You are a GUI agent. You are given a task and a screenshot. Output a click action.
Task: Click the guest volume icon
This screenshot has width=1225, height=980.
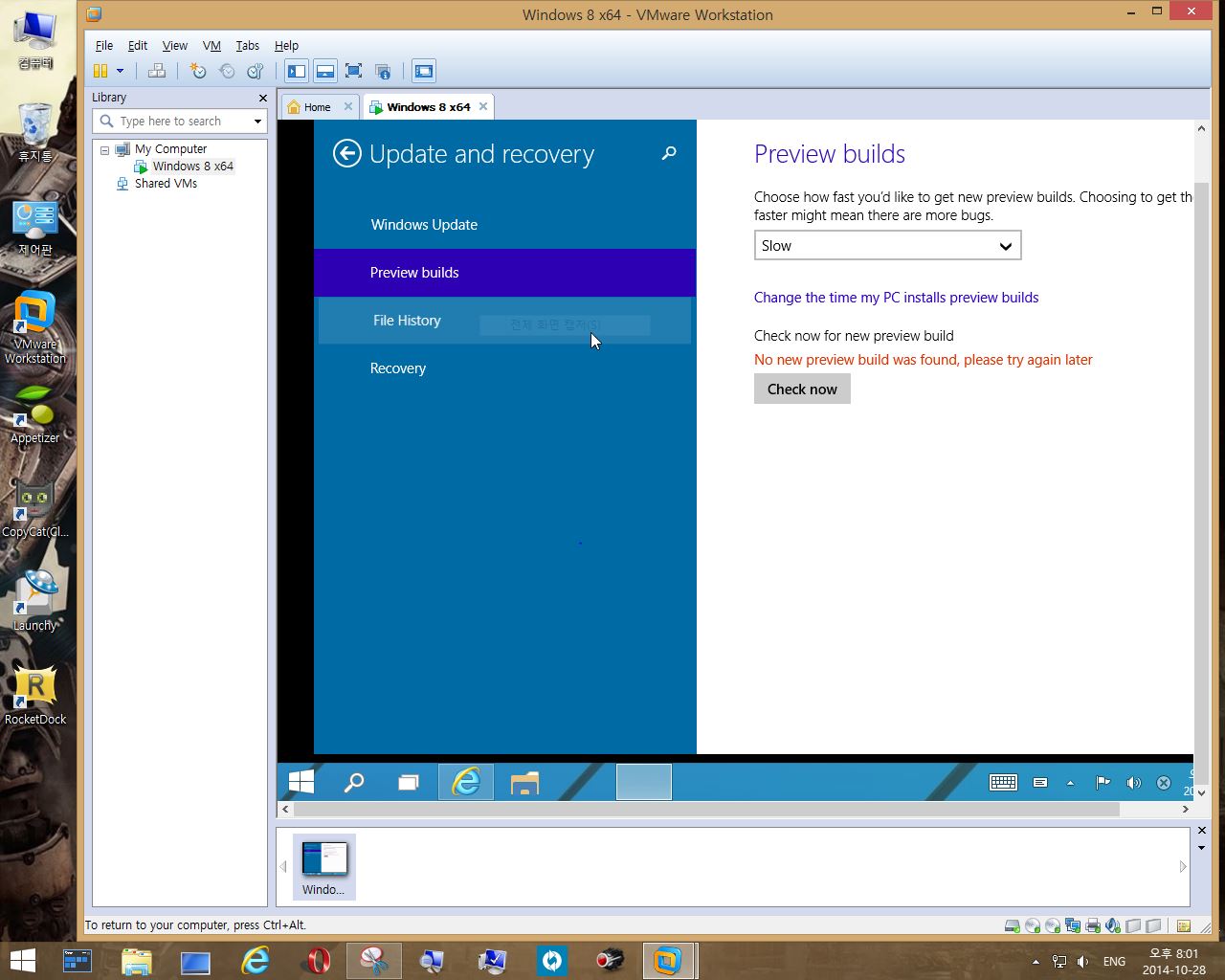coord(1133,782)
